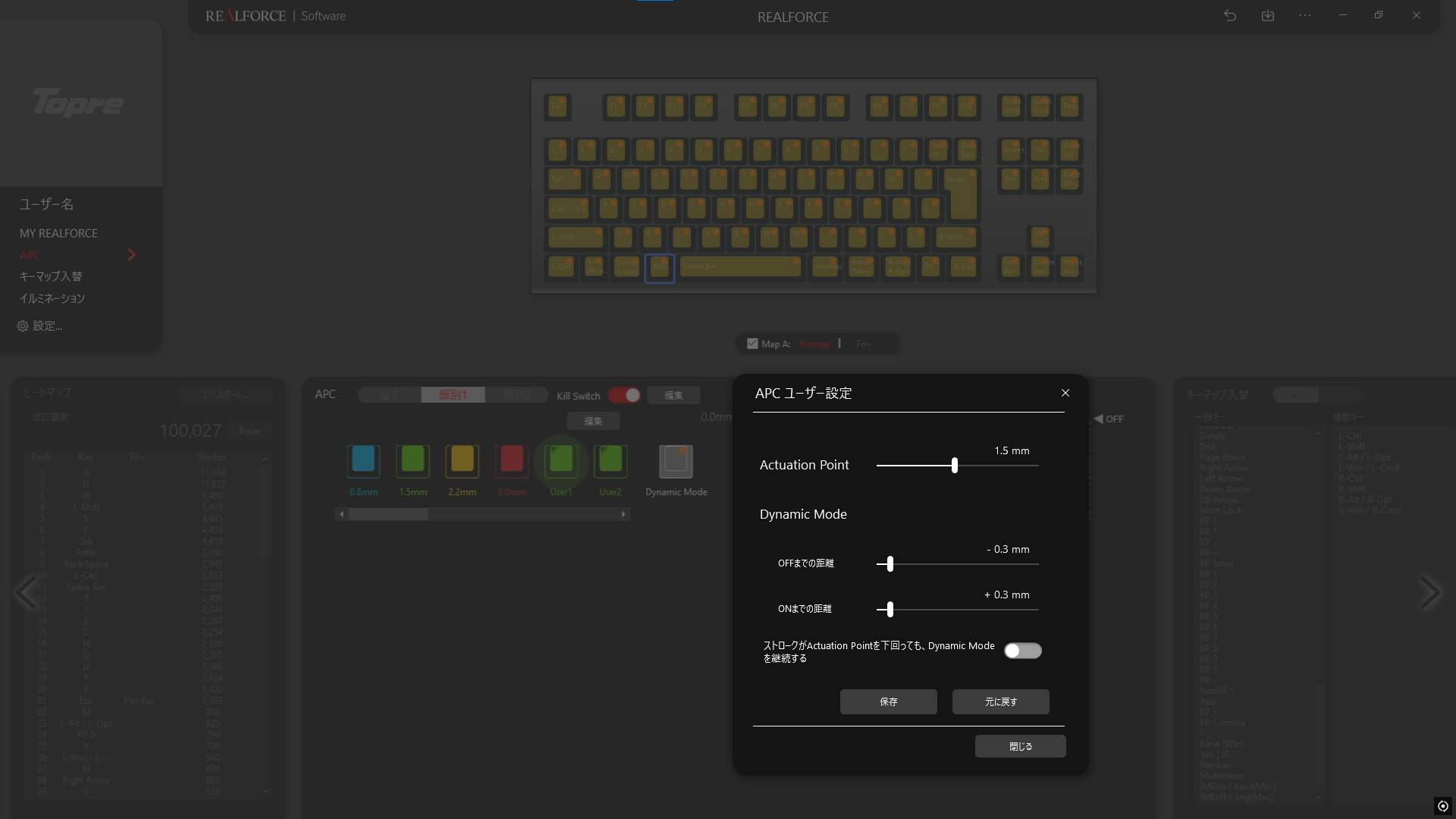Close the APC user settings dialog with X
This screenshot has height=819, width=1456.
[1065, 393]
